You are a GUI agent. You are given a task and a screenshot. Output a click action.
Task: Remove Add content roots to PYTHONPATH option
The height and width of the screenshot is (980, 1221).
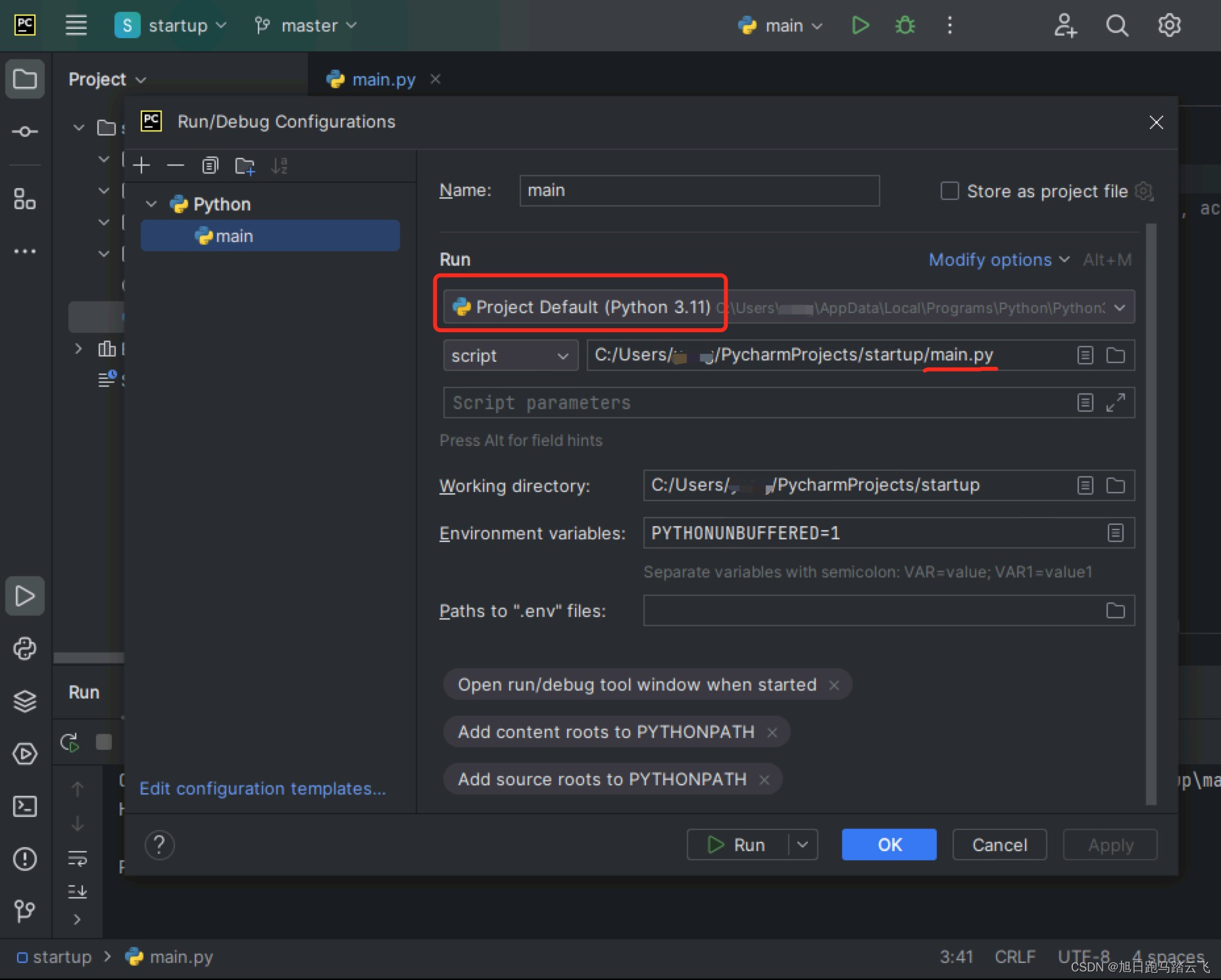tap(772, 733)
